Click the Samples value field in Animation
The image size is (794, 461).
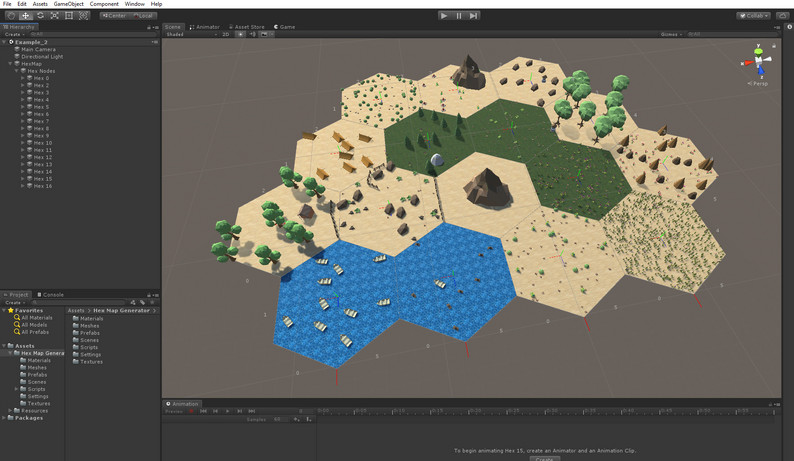280,419
